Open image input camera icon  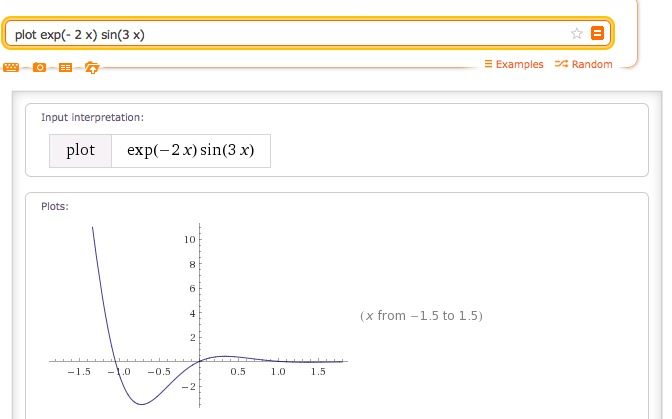point(39,67)
